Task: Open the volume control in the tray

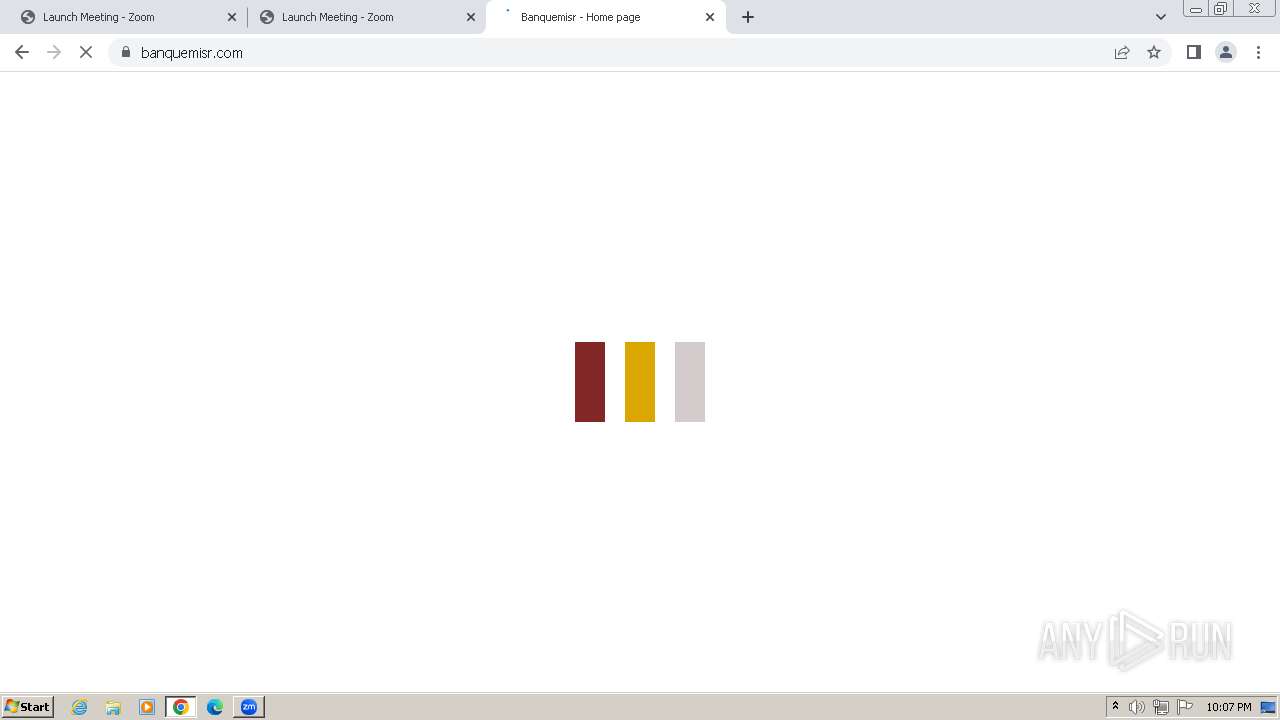Action: point(1137,707)
